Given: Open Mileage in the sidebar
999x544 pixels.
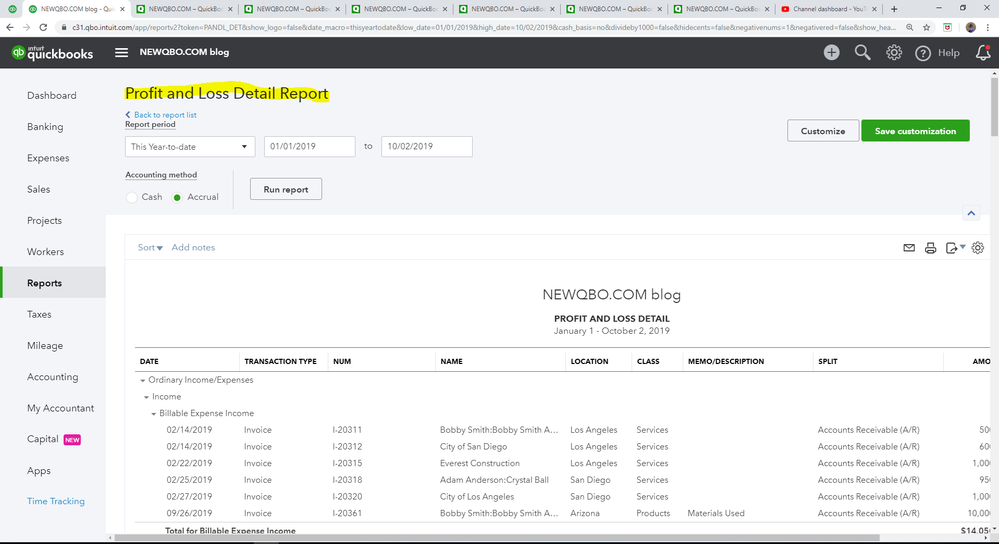Looking at the screenshot, I should tap(45, 345).
